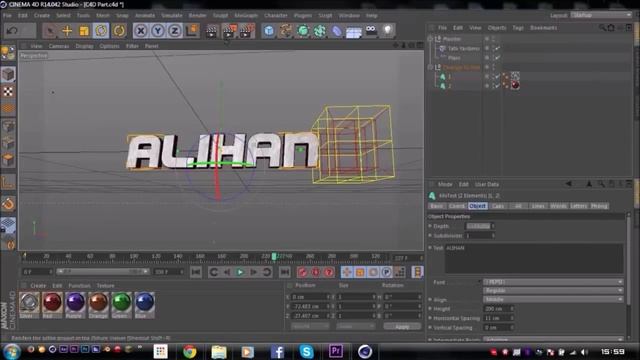Screen dimensions: 640x360
Task: Click the Text field containing ALIHAN
Action: point(534,258)
